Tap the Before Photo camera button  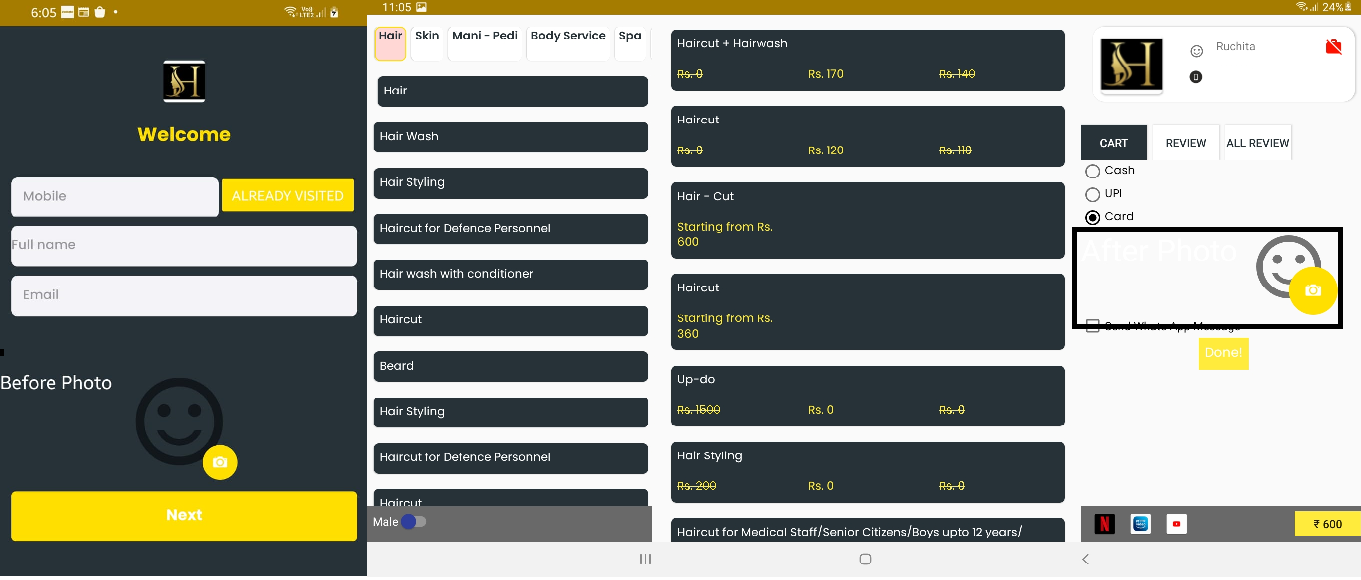(220, 462)
